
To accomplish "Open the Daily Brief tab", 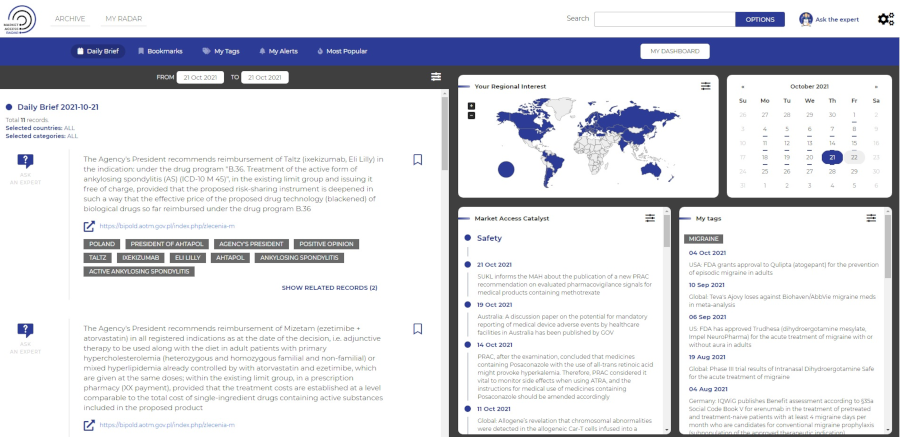I will tap(98, 51).
